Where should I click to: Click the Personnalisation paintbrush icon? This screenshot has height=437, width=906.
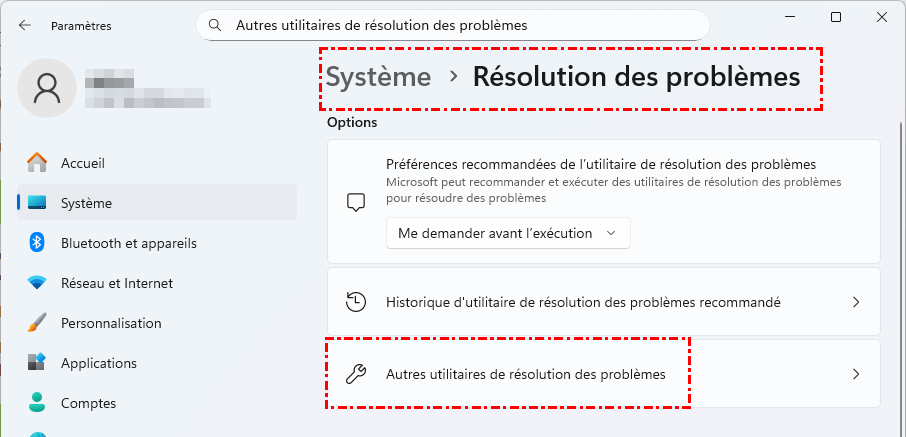pos(37,323)
